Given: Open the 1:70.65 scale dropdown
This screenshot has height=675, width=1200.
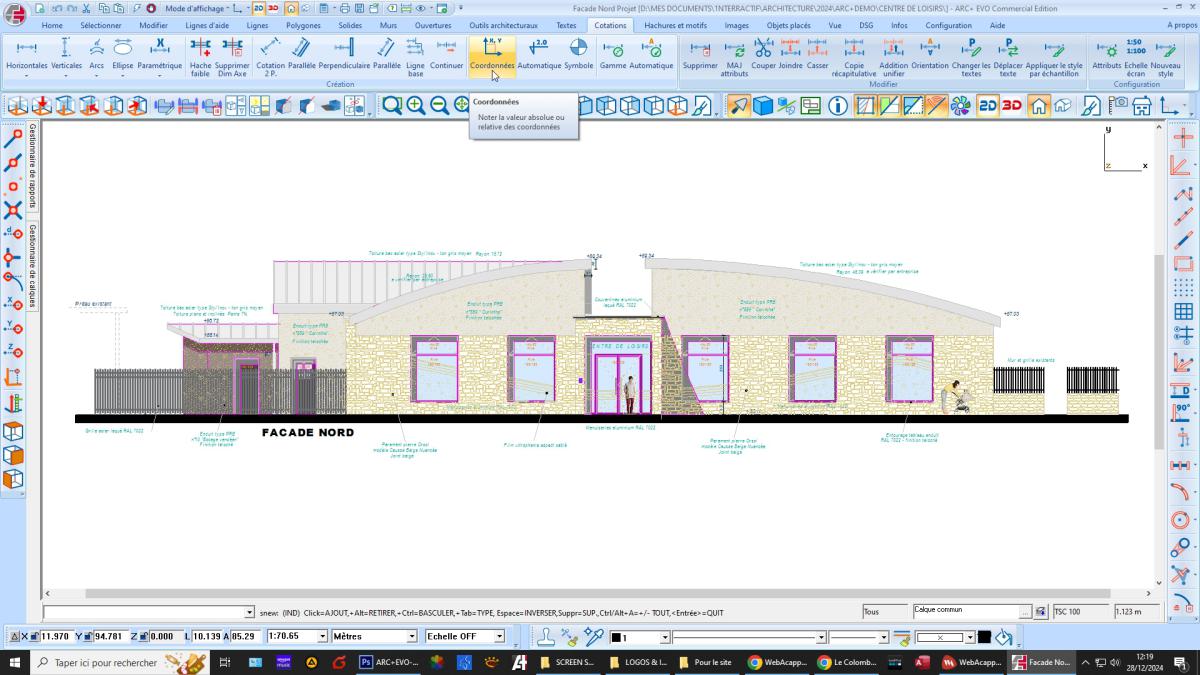Looking at the screenshot, I should pyautogui.click(x=322, y=636).
